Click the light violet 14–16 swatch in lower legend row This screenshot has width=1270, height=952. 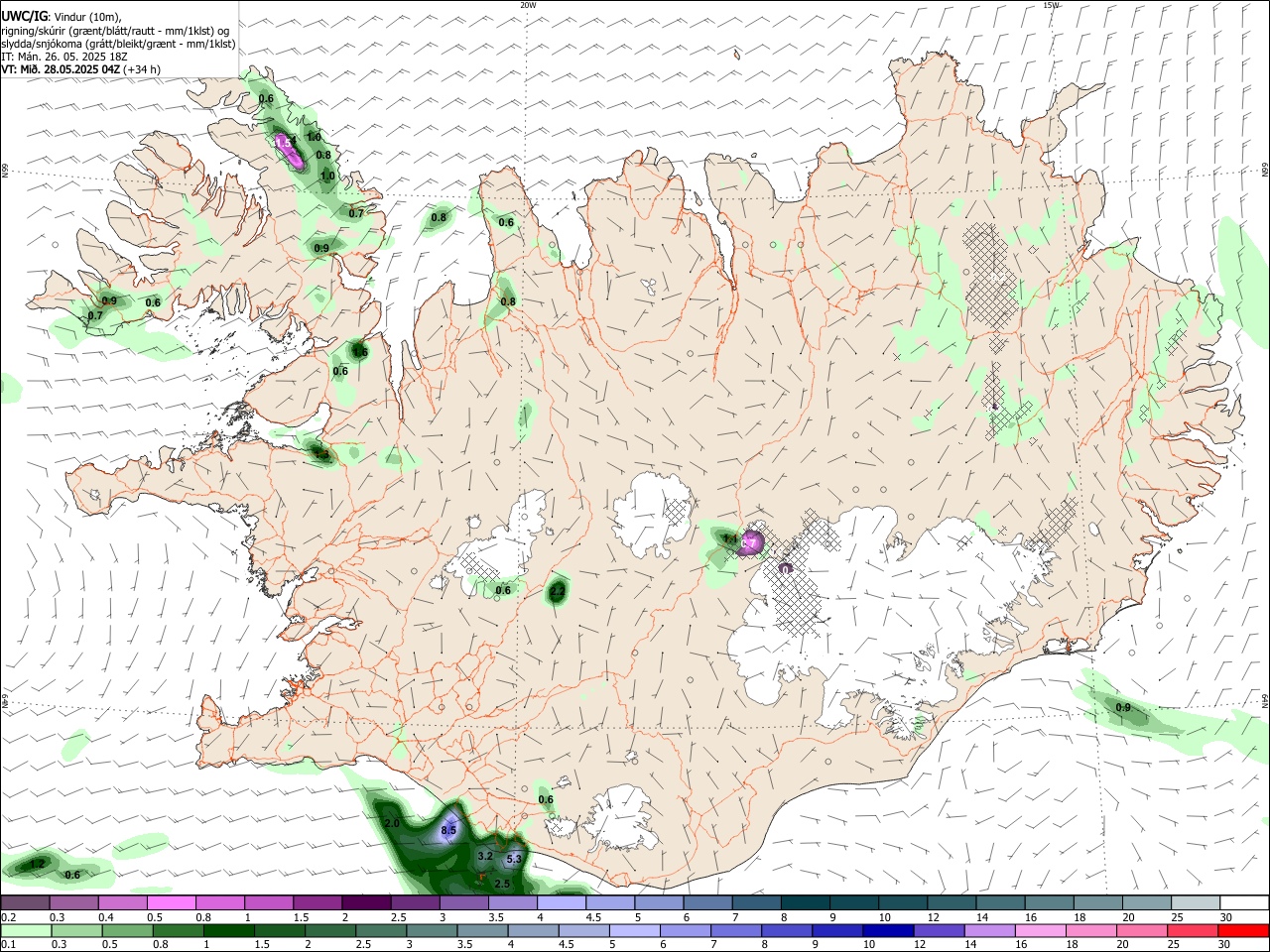988,931
